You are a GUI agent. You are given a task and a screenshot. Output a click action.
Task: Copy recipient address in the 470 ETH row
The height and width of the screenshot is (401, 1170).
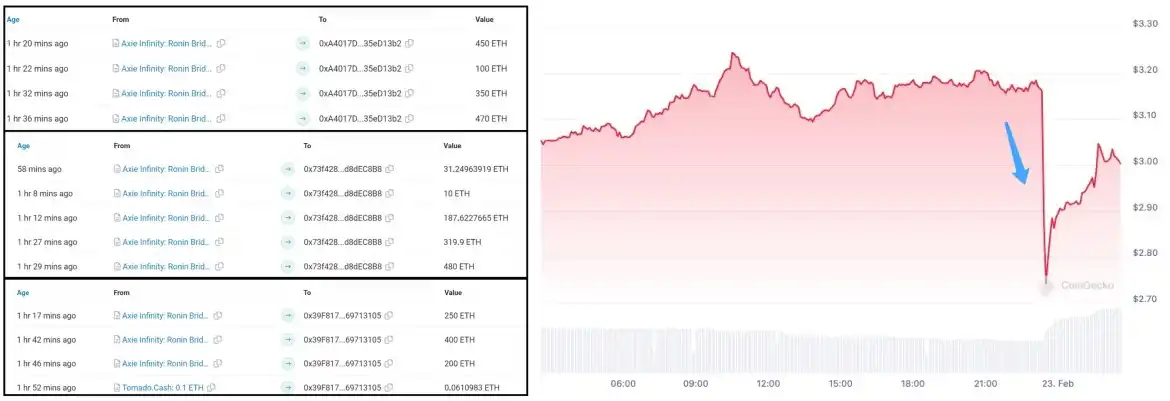click(410, 118)
